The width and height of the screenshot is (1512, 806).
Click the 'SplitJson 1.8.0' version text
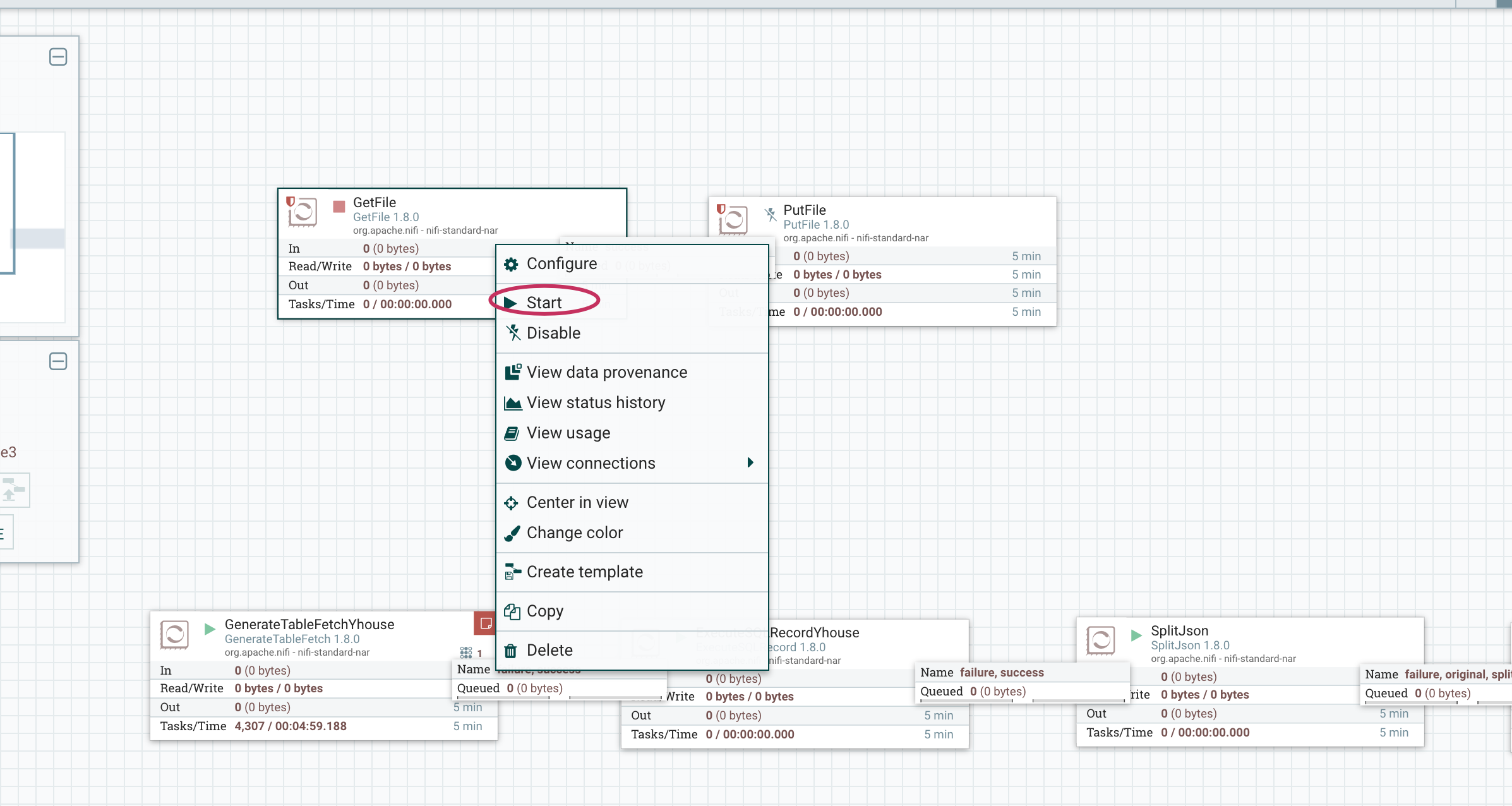(x=1190, y=645)
